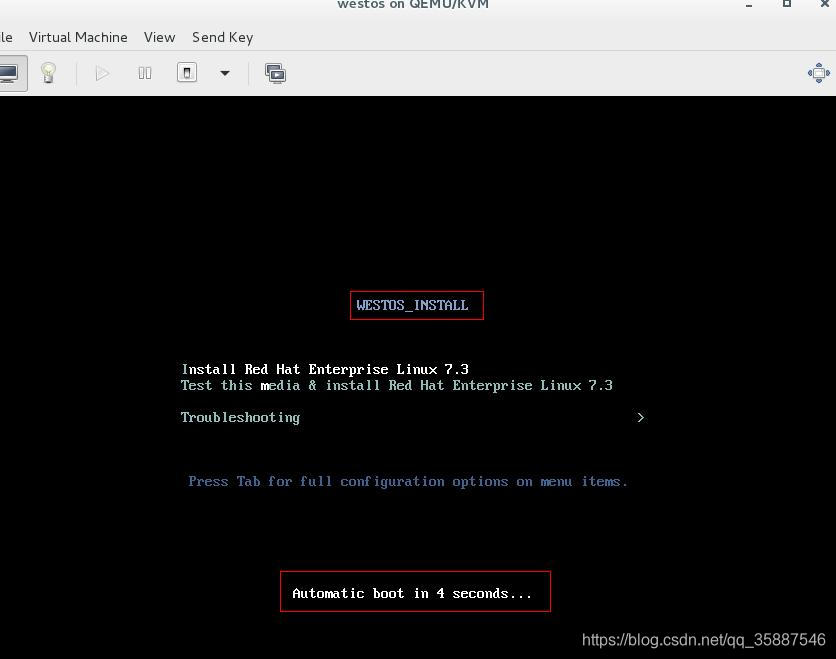Show the graphical console view
The image size is (836, 659).
click(10, 73)
